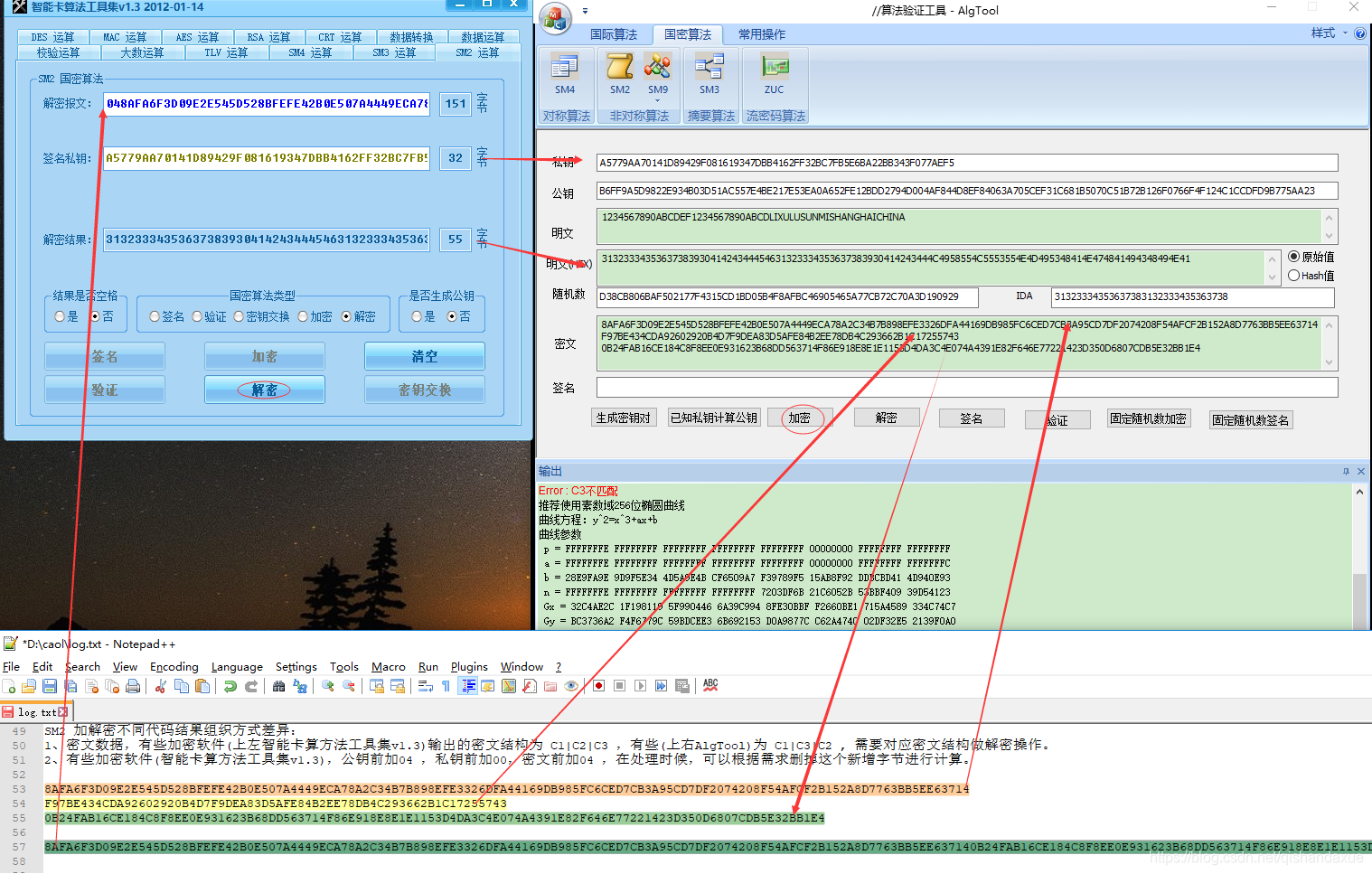This screenshot has height=874, width=1372.
Task: Select 解密 algorithm type radio
Action: click(x=359, y=316)
